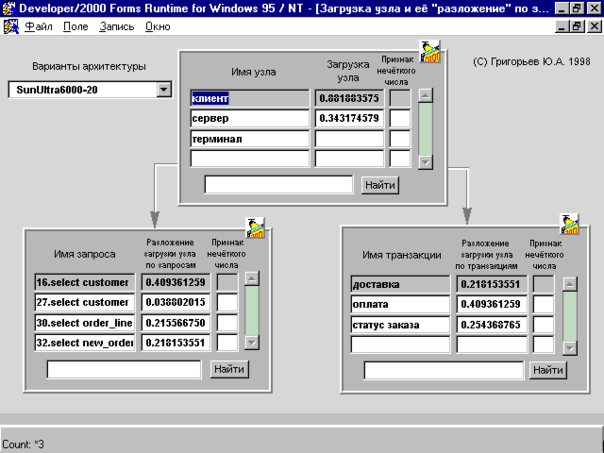This screenshot has height=453, width=604.
Task: Click the transaction value 0.254368765
Action: click(492, 325)
